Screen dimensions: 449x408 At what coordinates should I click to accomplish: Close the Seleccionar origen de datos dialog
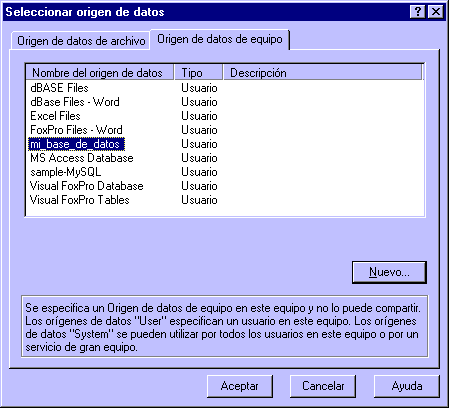(x=436, y=12)
